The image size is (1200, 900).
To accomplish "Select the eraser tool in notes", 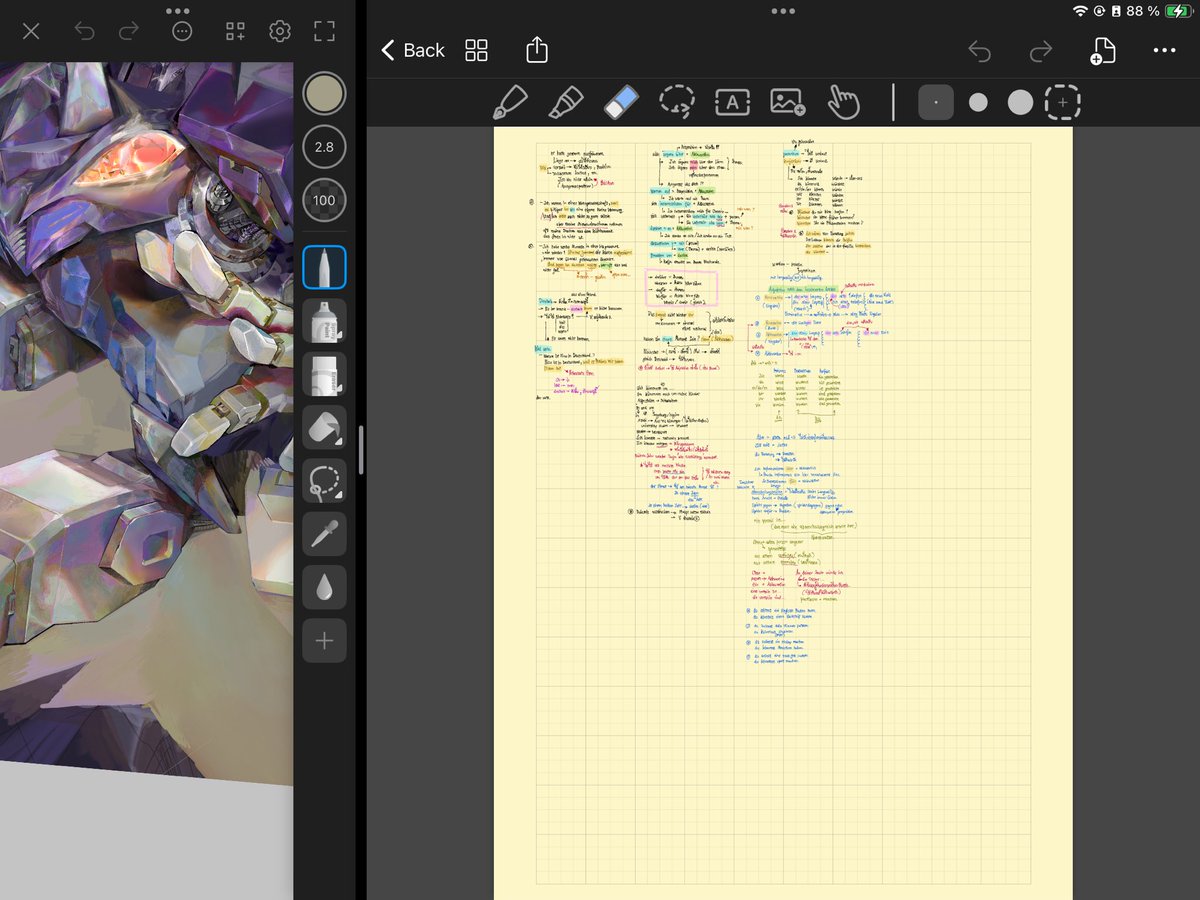I will (x=621, y=102).
